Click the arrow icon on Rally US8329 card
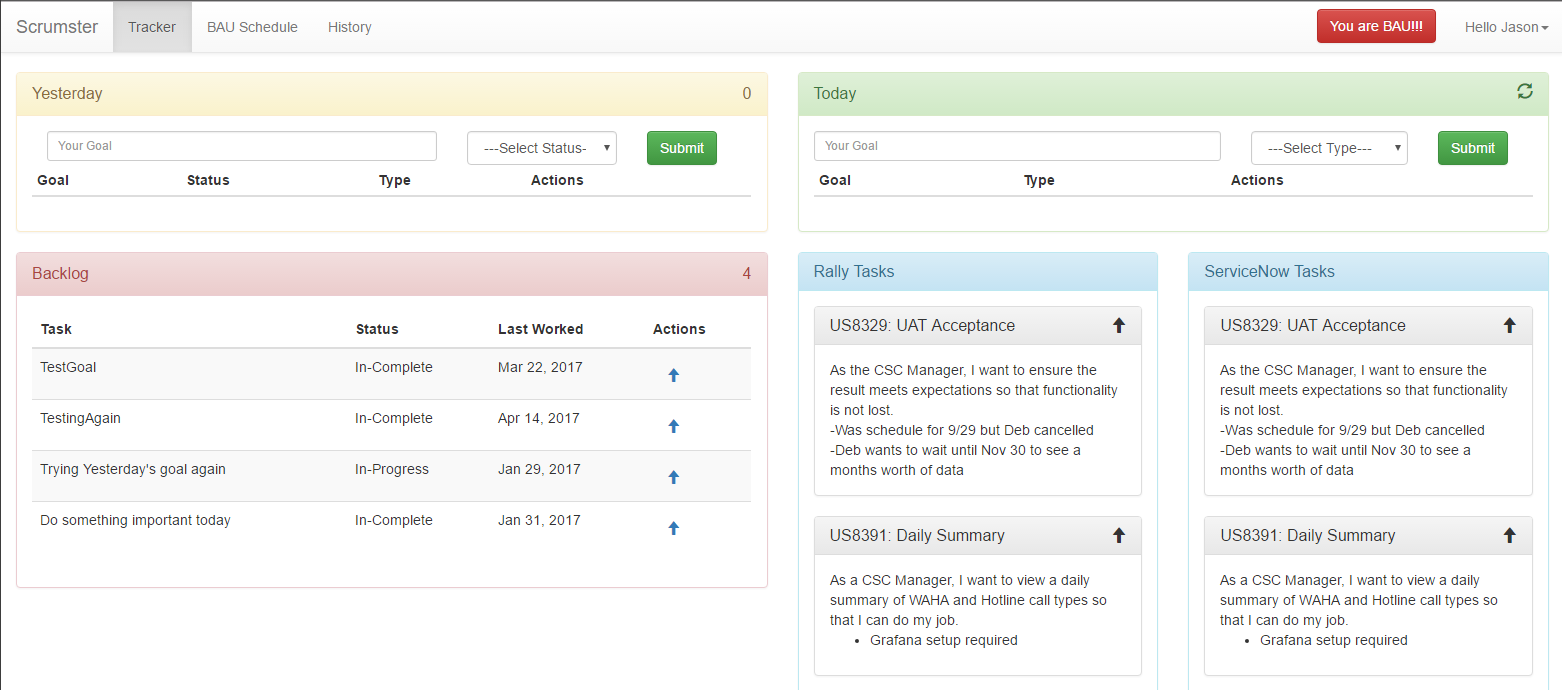Viewport: 1562px width, 690px height. tap(1118, 325)
